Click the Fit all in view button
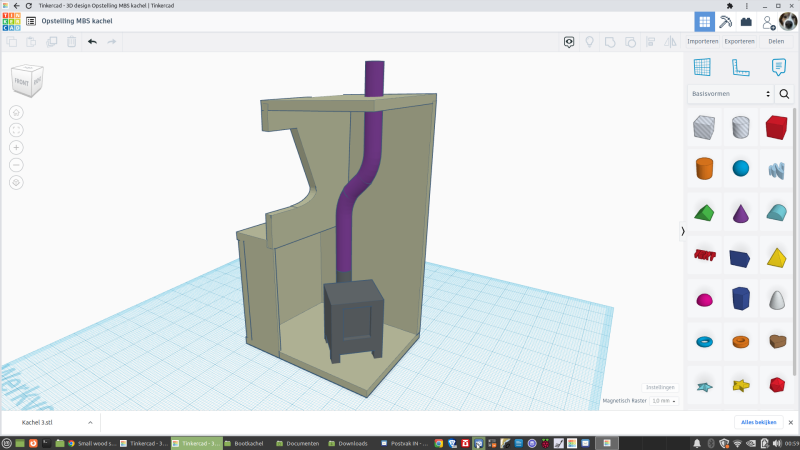Screen dimensions: 800x450 [x=16, y=130]
